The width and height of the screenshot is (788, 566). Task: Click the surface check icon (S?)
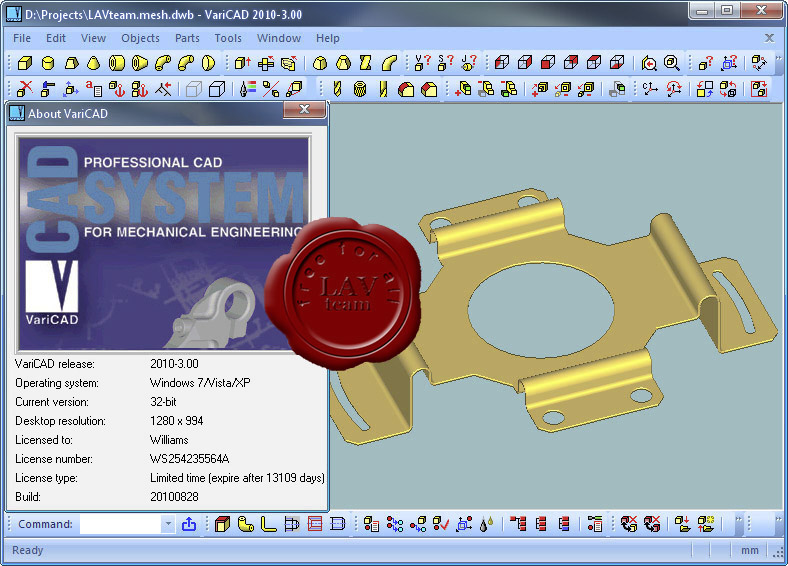[x=445, y=63]
